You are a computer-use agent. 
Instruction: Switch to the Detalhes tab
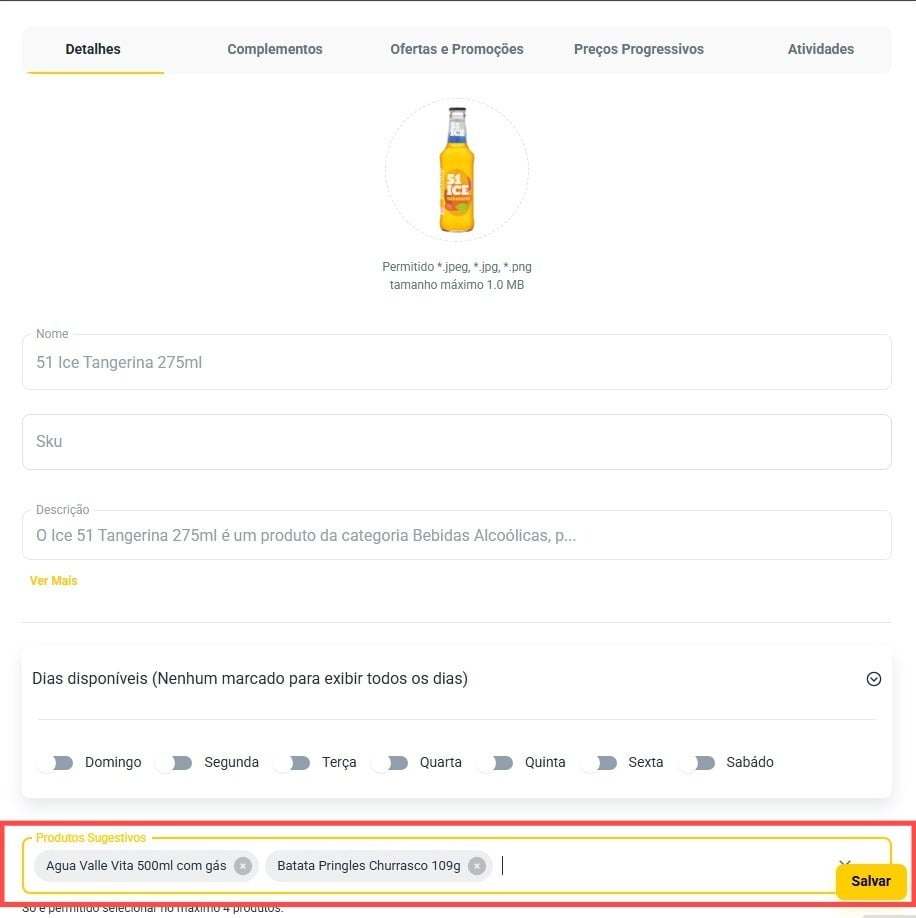tap(93, 49)
